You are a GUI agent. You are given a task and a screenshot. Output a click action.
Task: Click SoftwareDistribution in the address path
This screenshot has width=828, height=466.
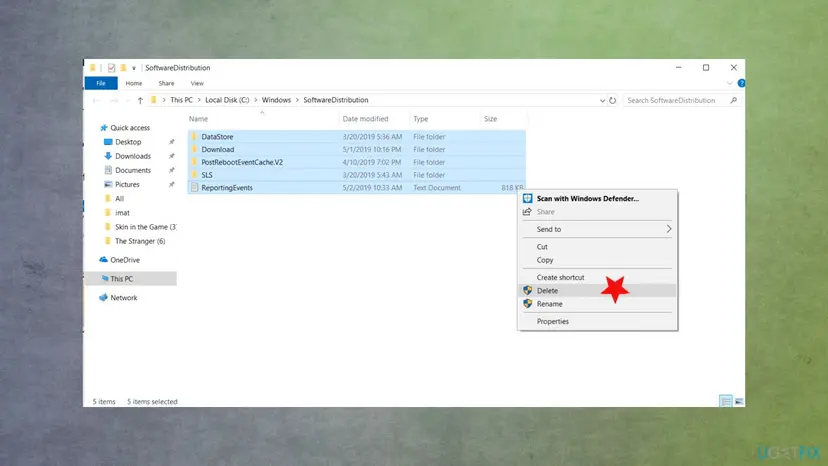(x=336, y=100)
